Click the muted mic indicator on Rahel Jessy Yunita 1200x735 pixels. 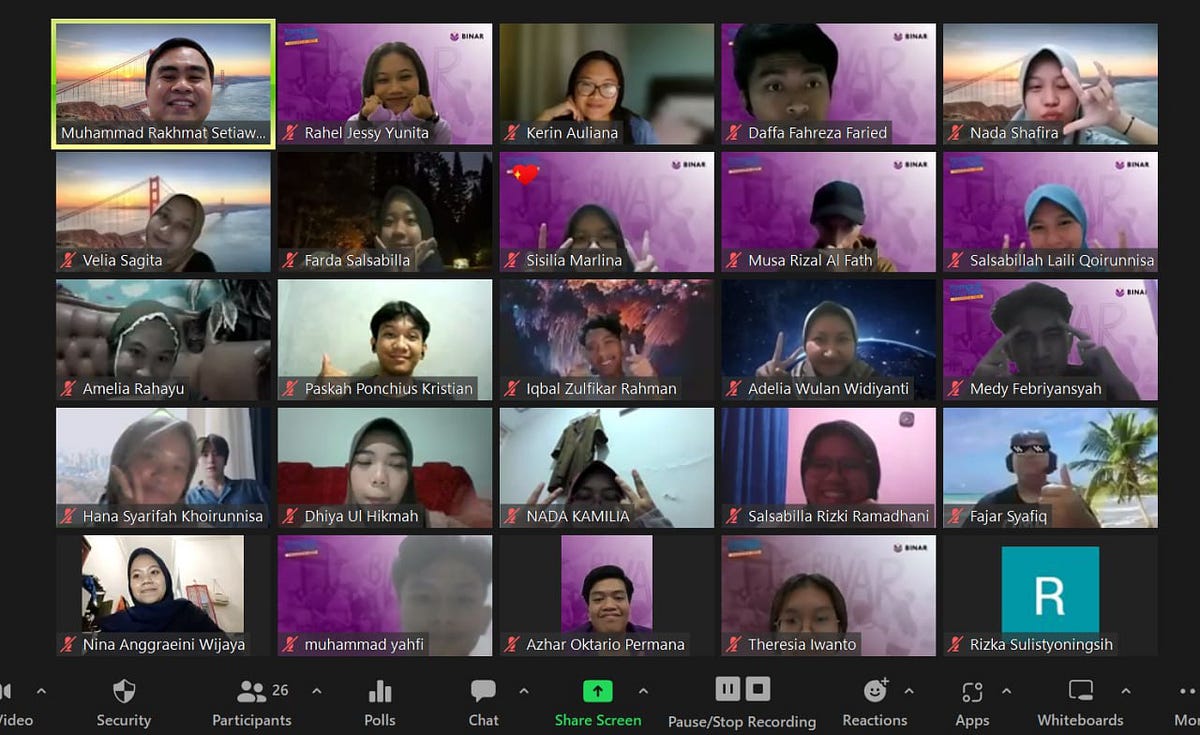pyautogui.click(x=290, y=132)
